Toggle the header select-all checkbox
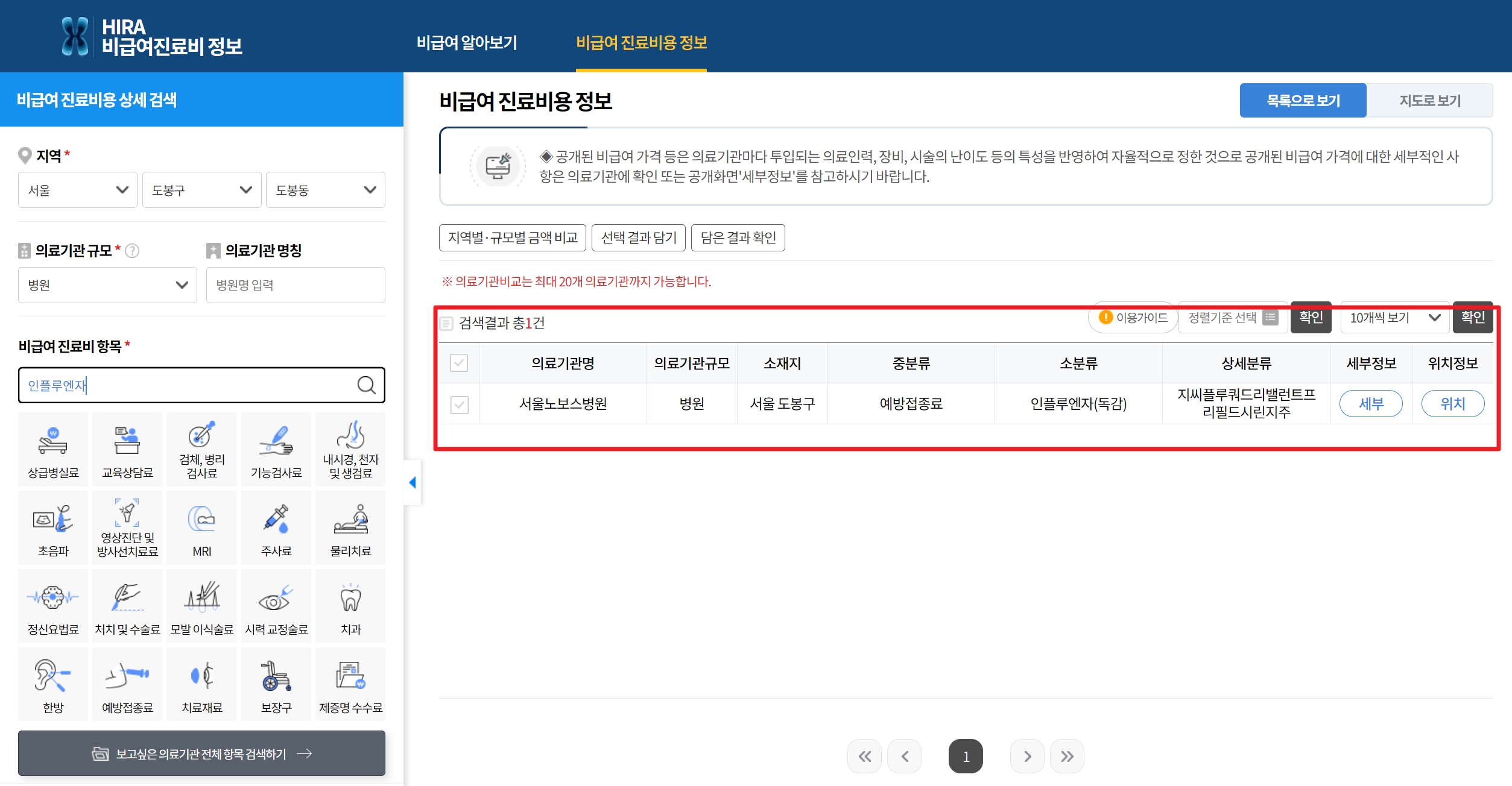Image resolution: width=1512 pixels, height=786 pixels. (459, 363)
